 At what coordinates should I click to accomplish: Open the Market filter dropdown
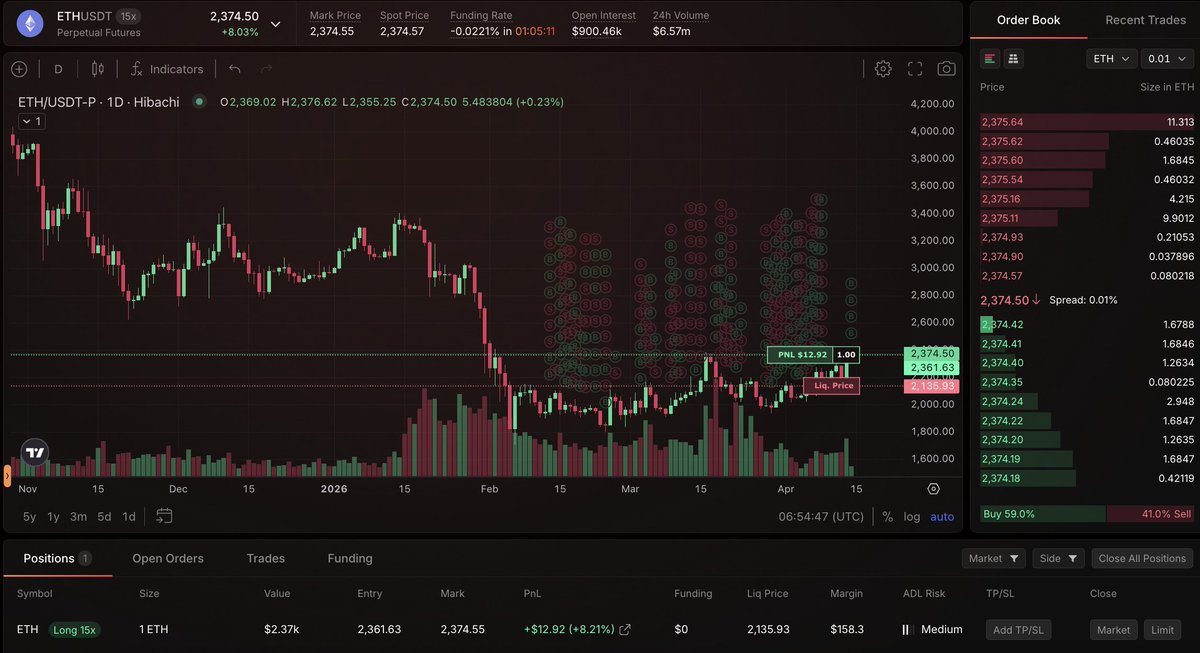click(995, 559)
